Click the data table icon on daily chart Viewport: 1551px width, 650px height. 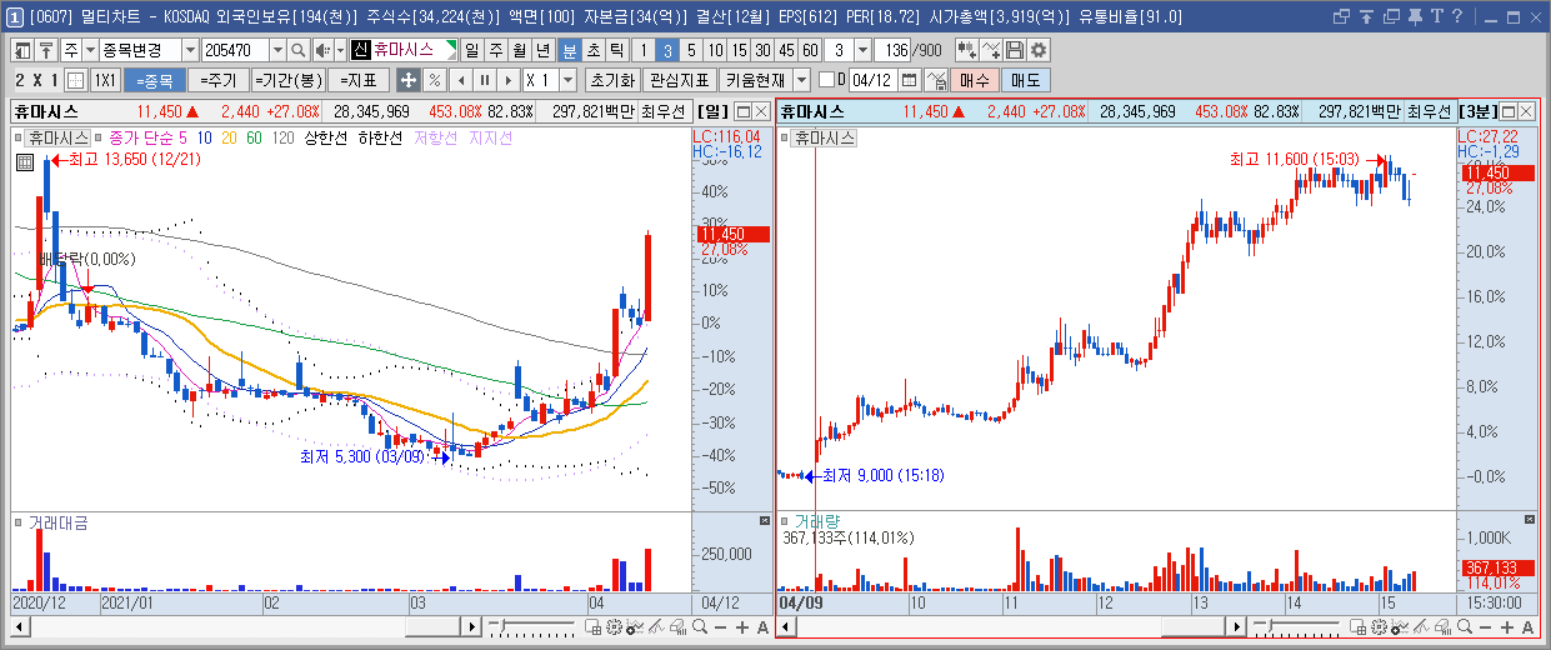tap(26, 161)
